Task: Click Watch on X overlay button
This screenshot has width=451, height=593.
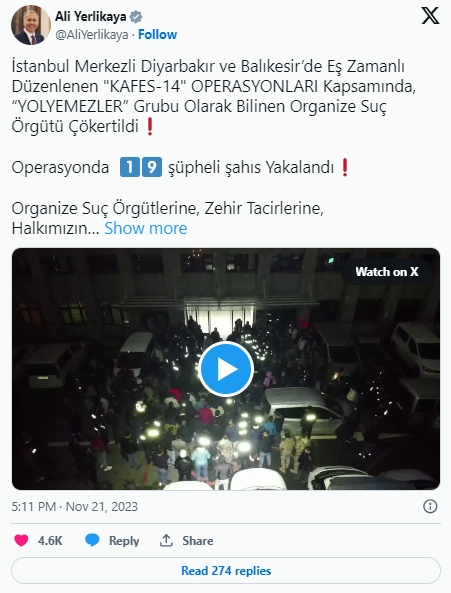Action: tap(387, 272)
